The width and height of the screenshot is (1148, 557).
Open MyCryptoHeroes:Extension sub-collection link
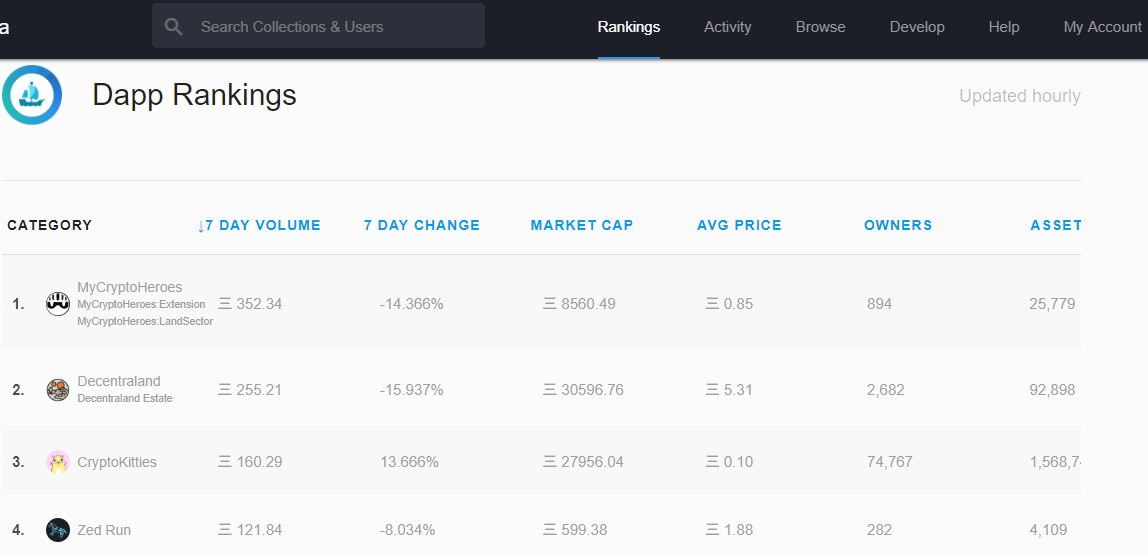141,304
